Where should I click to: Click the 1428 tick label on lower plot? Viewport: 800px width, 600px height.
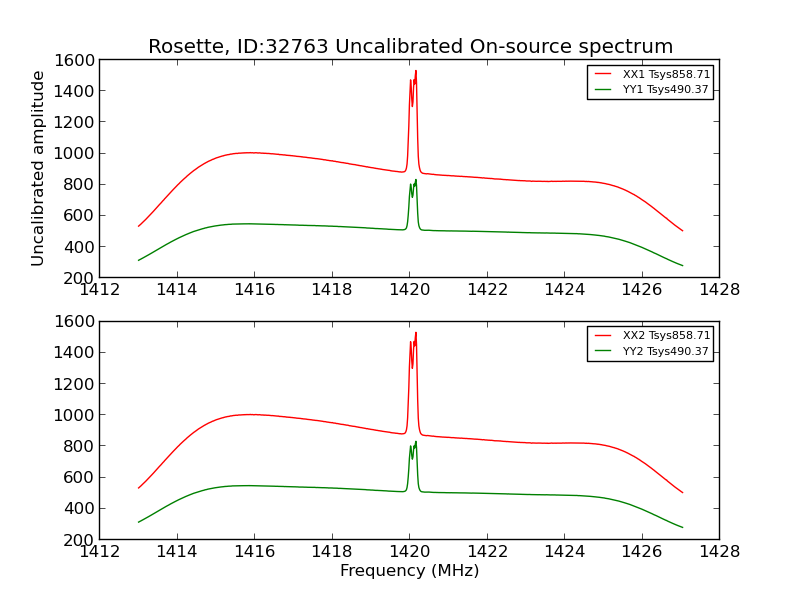pos(719,552)
